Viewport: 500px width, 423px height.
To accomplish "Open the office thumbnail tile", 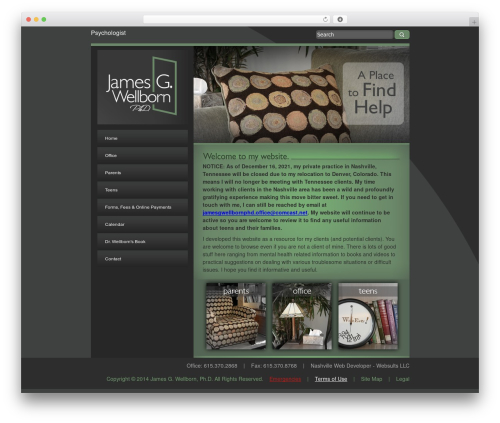I will click(x=302, y=316).
